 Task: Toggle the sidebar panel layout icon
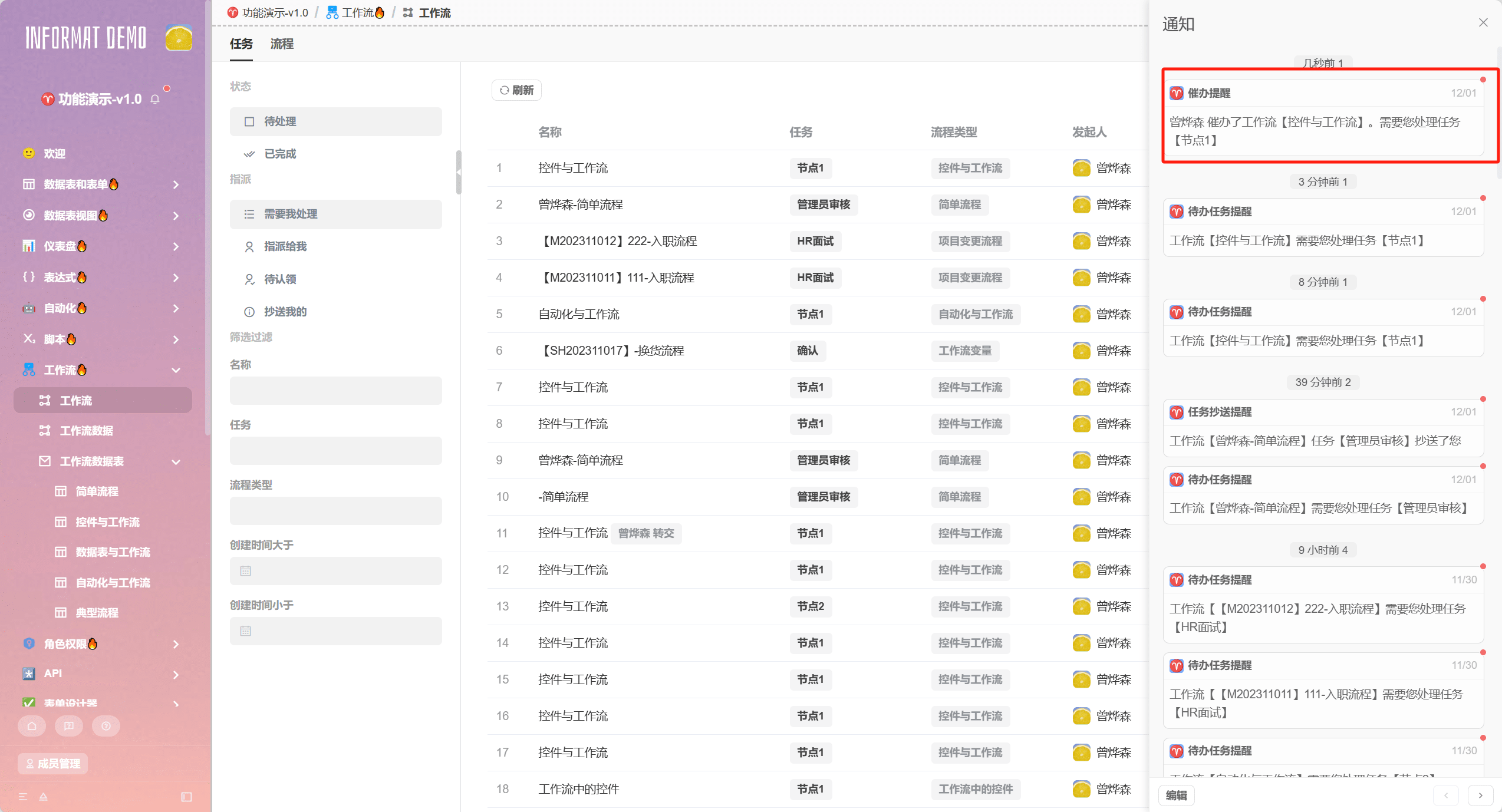[x=186, y=797]
